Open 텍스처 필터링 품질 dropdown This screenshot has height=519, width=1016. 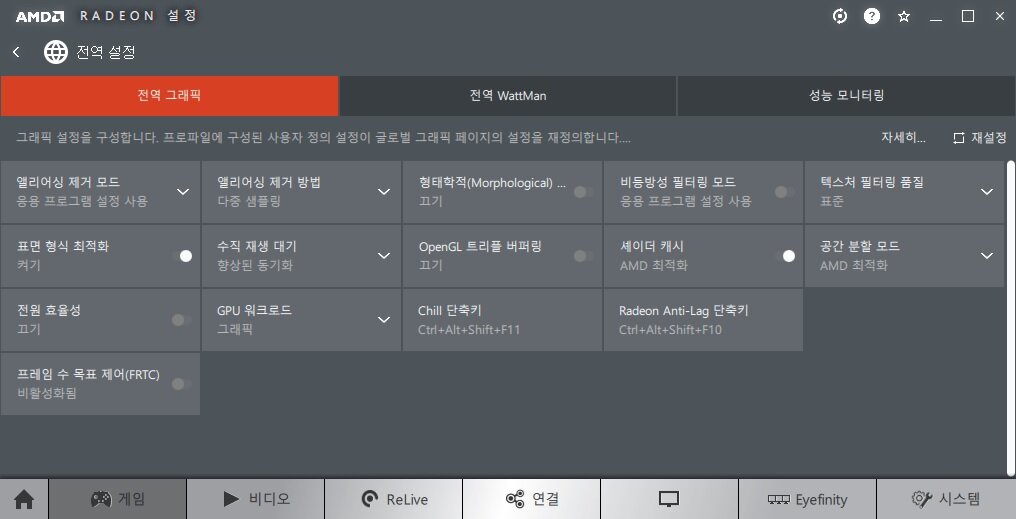[x=987, y=192]
